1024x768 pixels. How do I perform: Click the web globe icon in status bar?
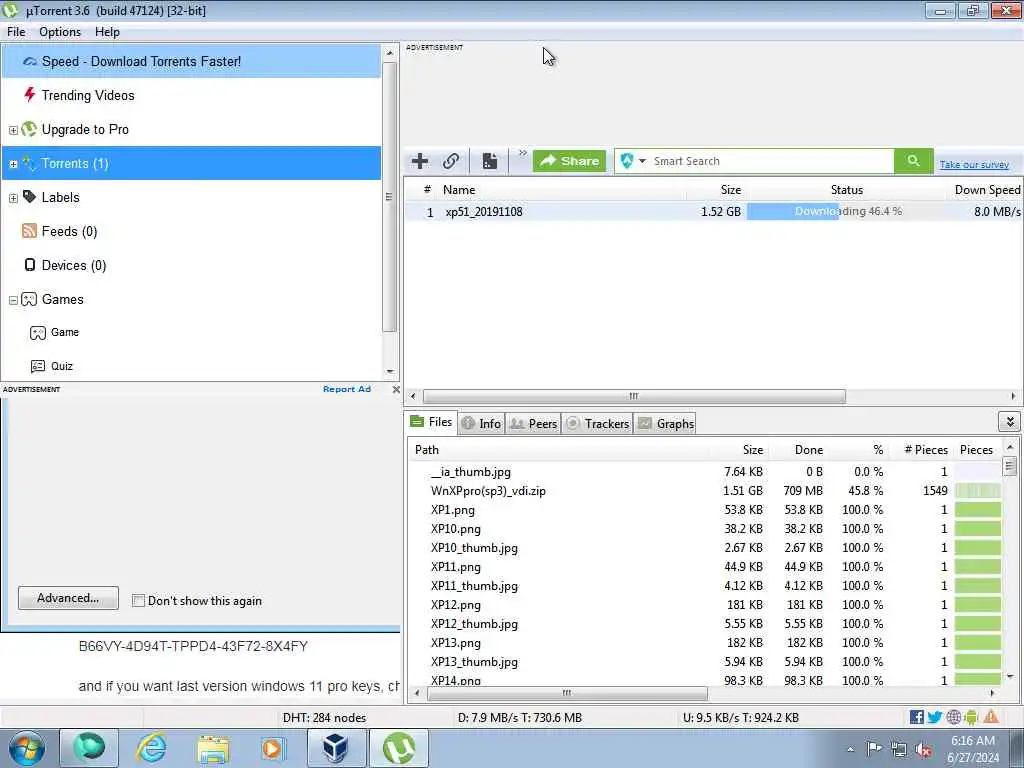[x=953, y=718]
